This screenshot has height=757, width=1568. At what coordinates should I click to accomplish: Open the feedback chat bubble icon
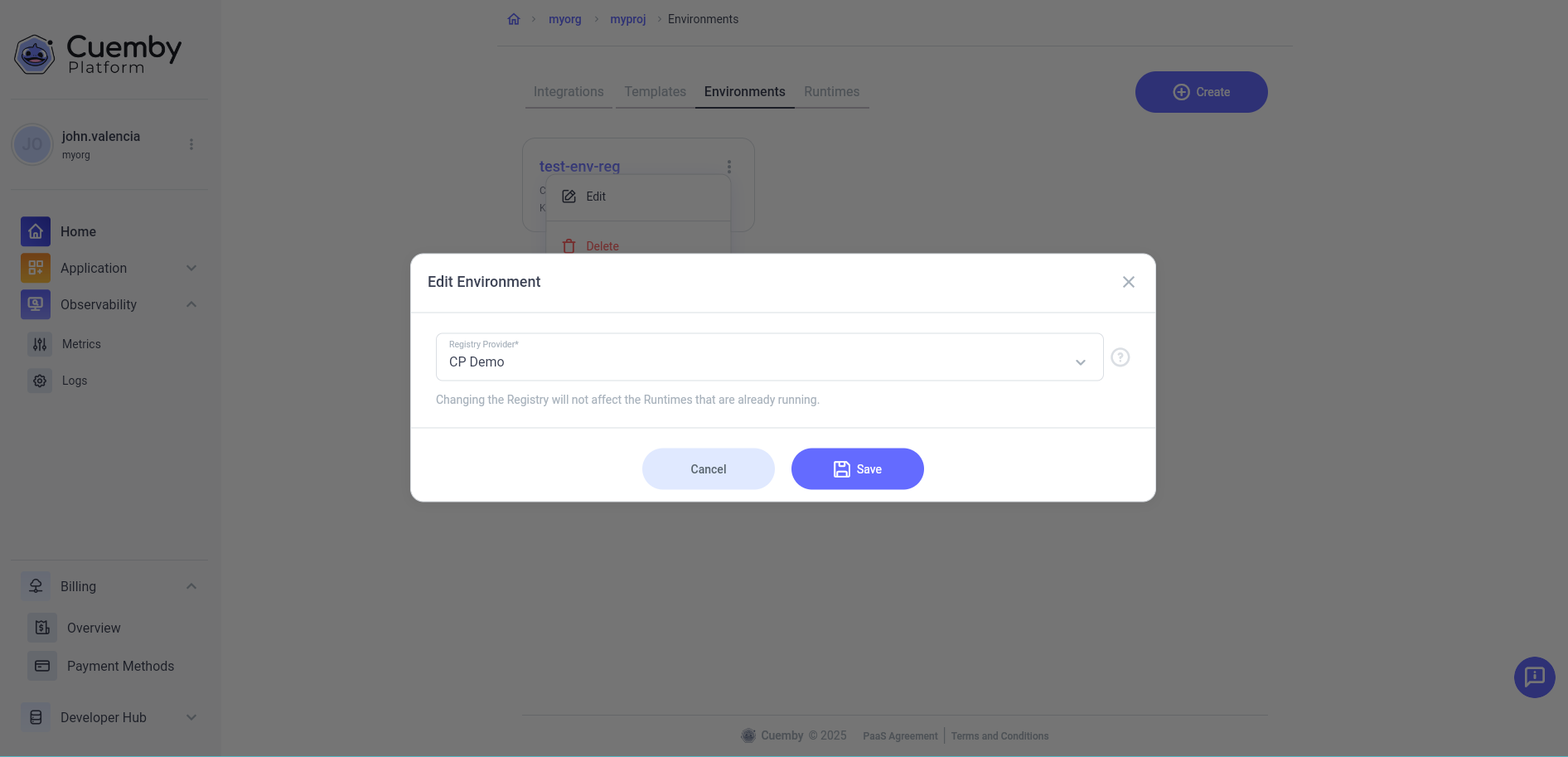pyautogui.click(x=1534, y=677)
